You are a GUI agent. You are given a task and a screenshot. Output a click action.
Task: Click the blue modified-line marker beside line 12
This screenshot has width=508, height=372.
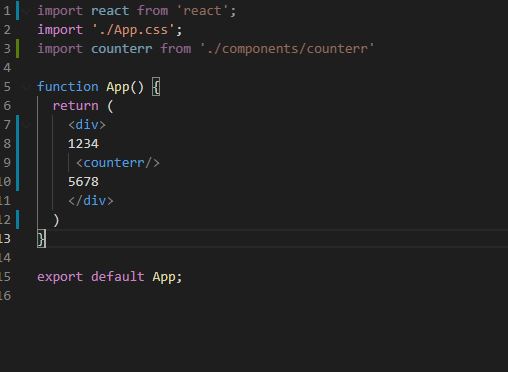(x=18, y=219)
